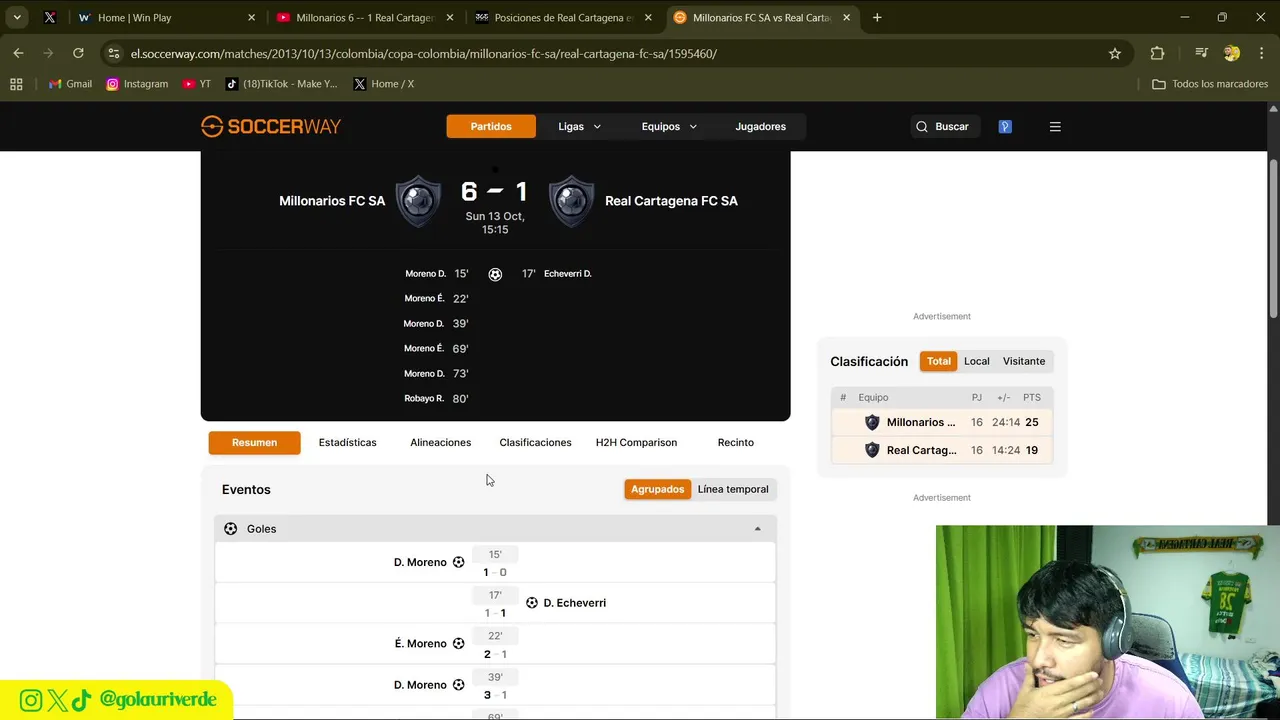1280x720 pixels.
Task: Reload the page with refresh icon
Action: (x=78, y=53)
